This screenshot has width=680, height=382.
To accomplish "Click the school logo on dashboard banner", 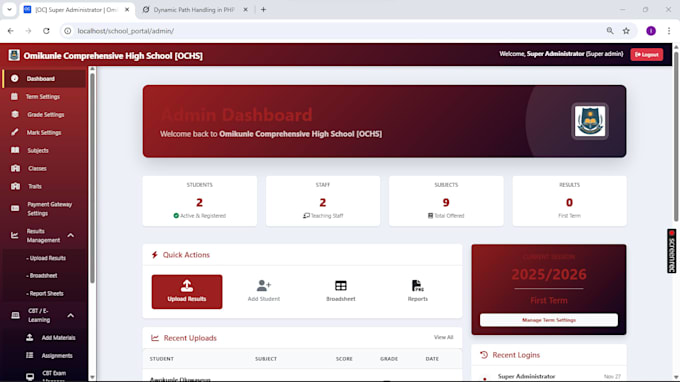I will [x=590, y=121].
